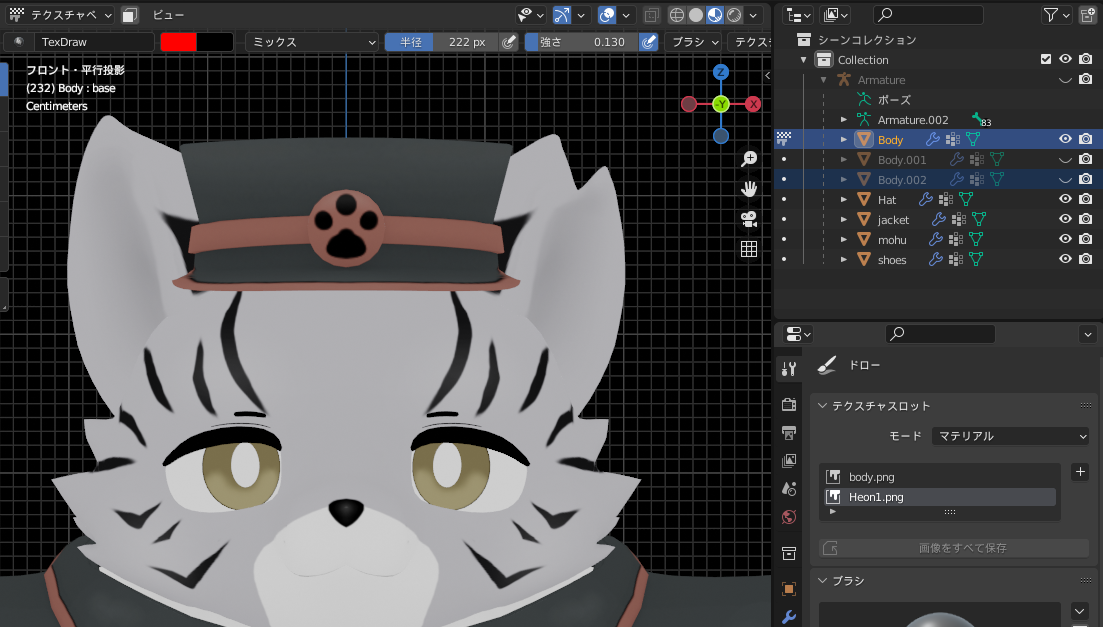Disable shoes object in renders
Screen dimensions: 1103x627
1086,259
